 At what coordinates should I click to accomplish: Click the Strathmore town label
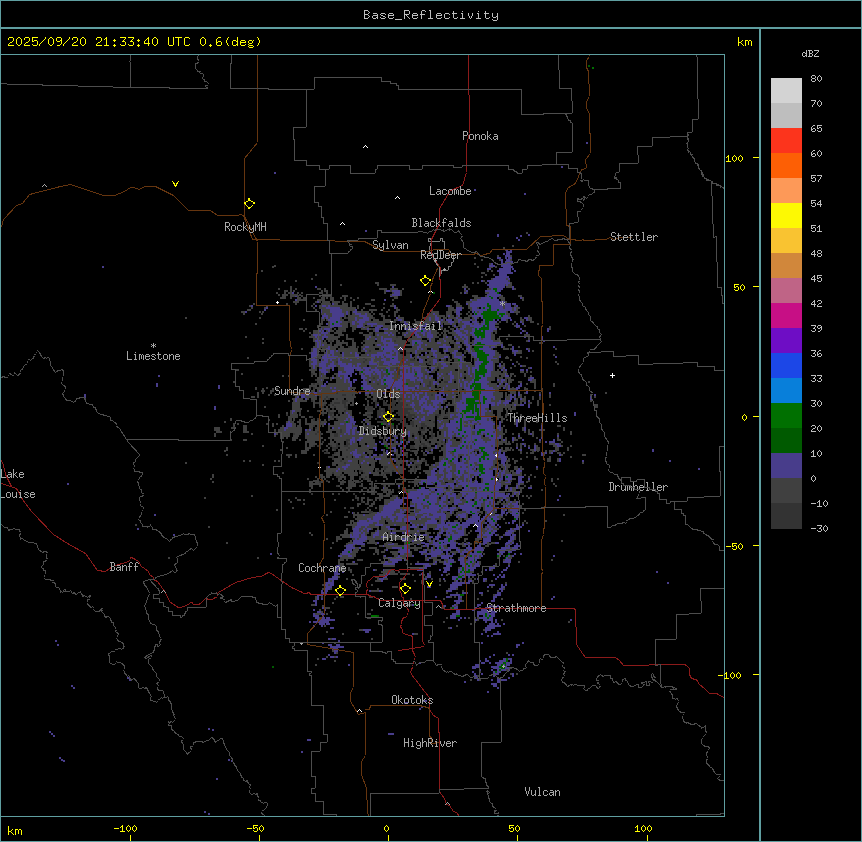click(x=516, y=608)
